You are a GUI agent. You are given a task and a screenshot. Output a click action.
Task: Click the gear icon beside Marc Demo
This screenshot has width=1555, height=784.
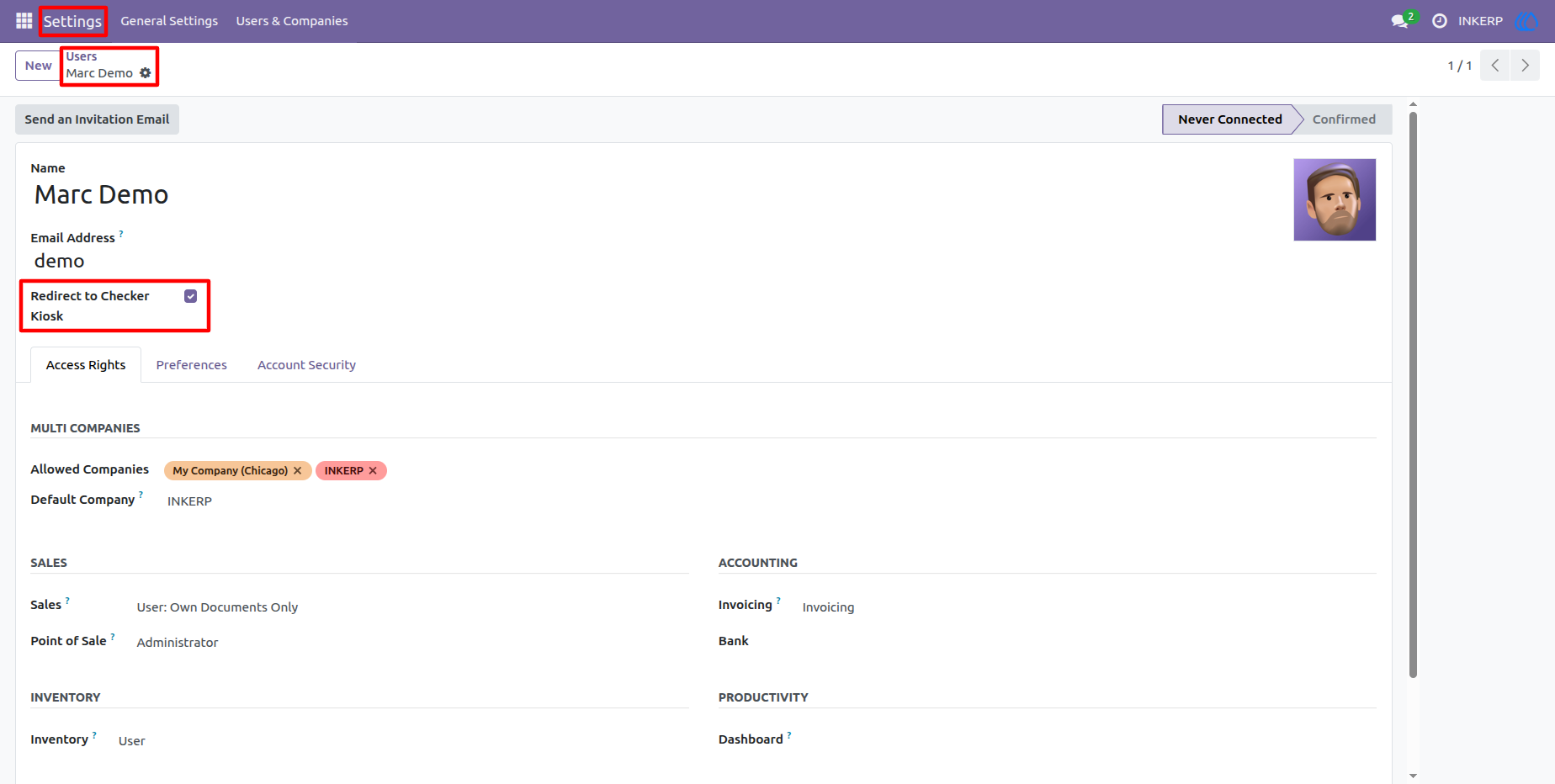[146, 73]
